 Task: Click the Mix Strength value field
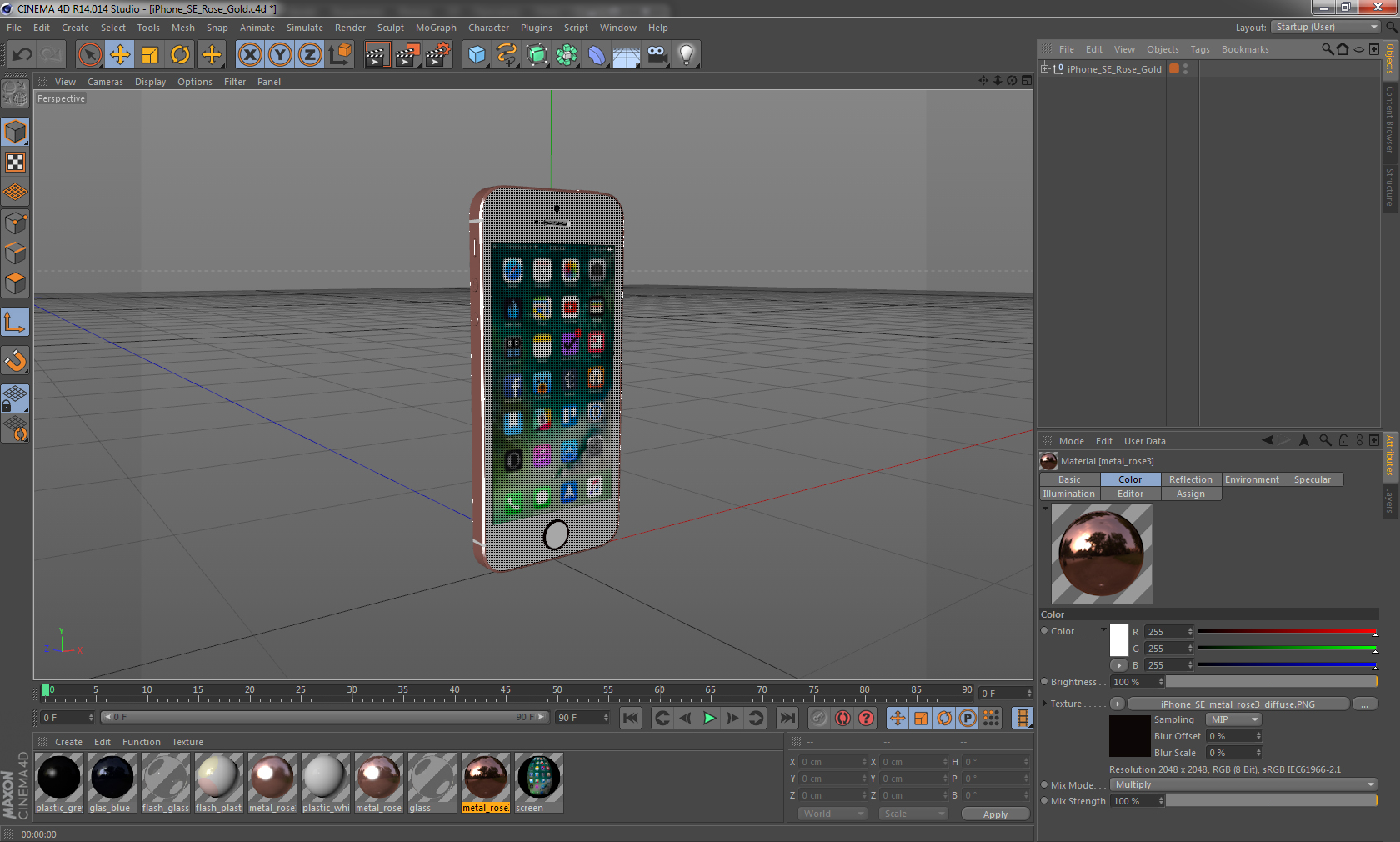click(x=1137, y=801)
